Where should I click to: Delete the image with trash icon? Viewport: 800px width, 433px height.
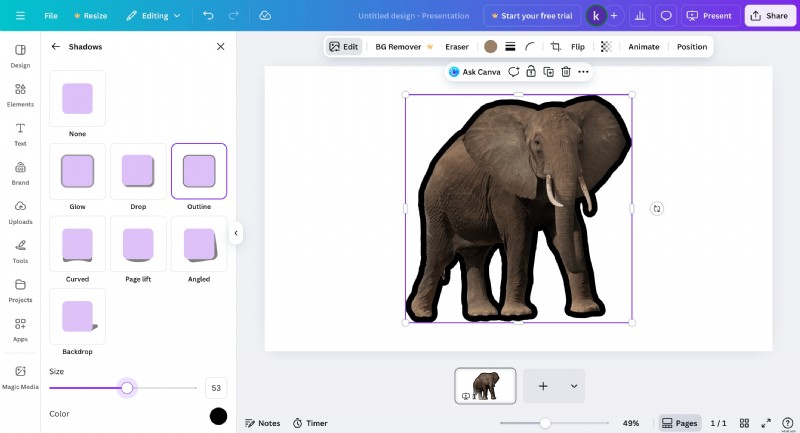tap(565, 72)
